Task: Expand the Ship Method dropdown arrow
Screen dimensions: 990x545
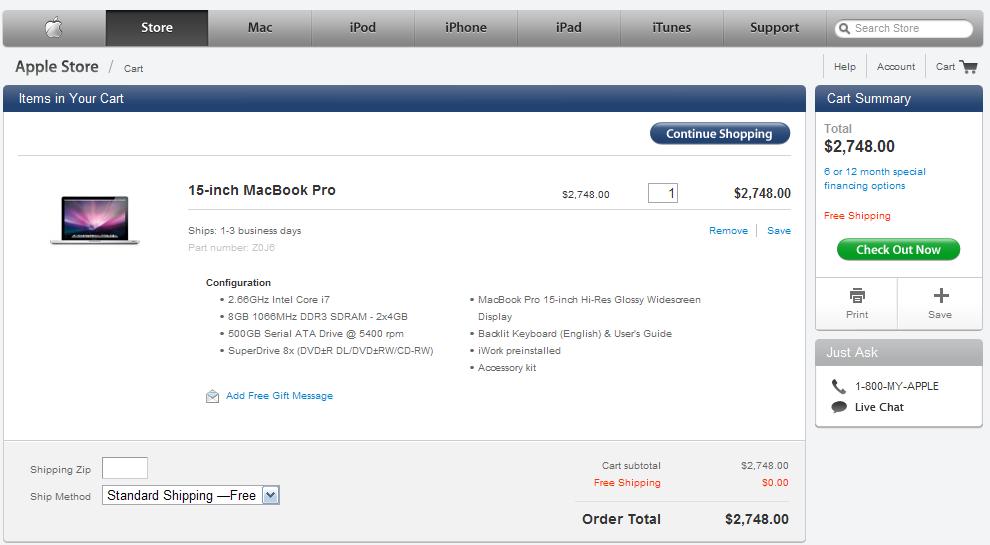Action: [271, 495]
